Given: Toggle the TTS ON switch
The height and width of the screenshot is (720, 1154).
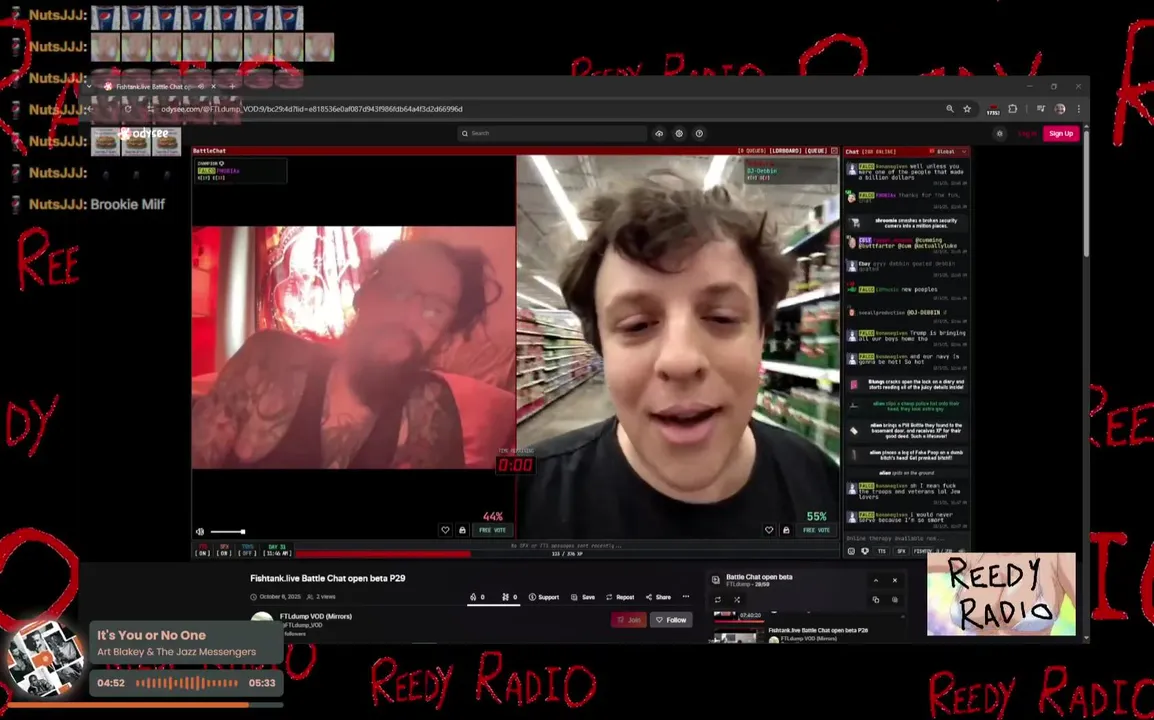Looking at the screenshot, I should click(202, 551).
